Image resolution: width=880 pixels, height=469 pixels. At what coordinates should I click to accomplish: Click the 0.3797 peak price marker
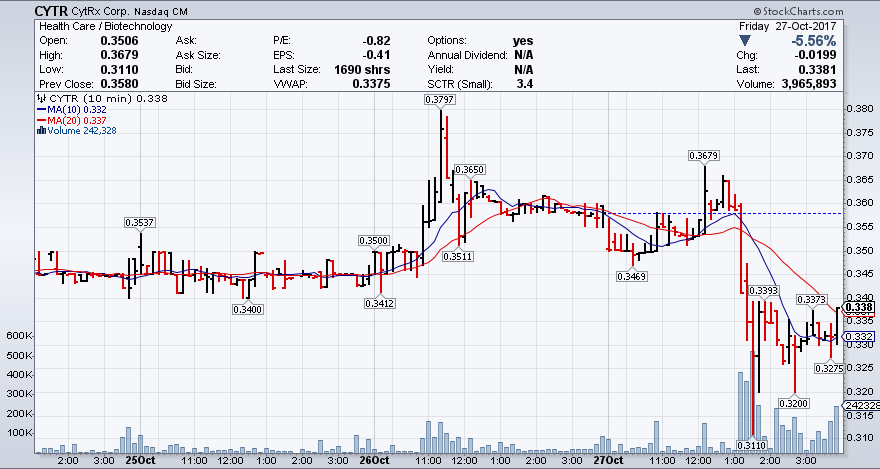(x=437, y=100)
